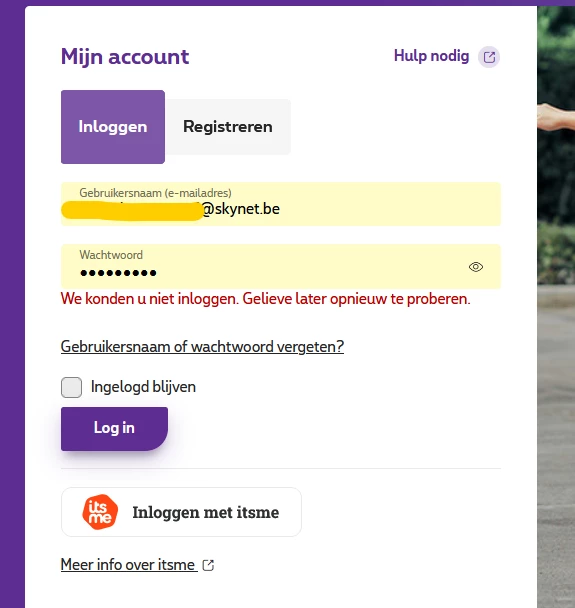Open the Registreren tab
The height and width of the screenshot is (608, 575).
228,127
